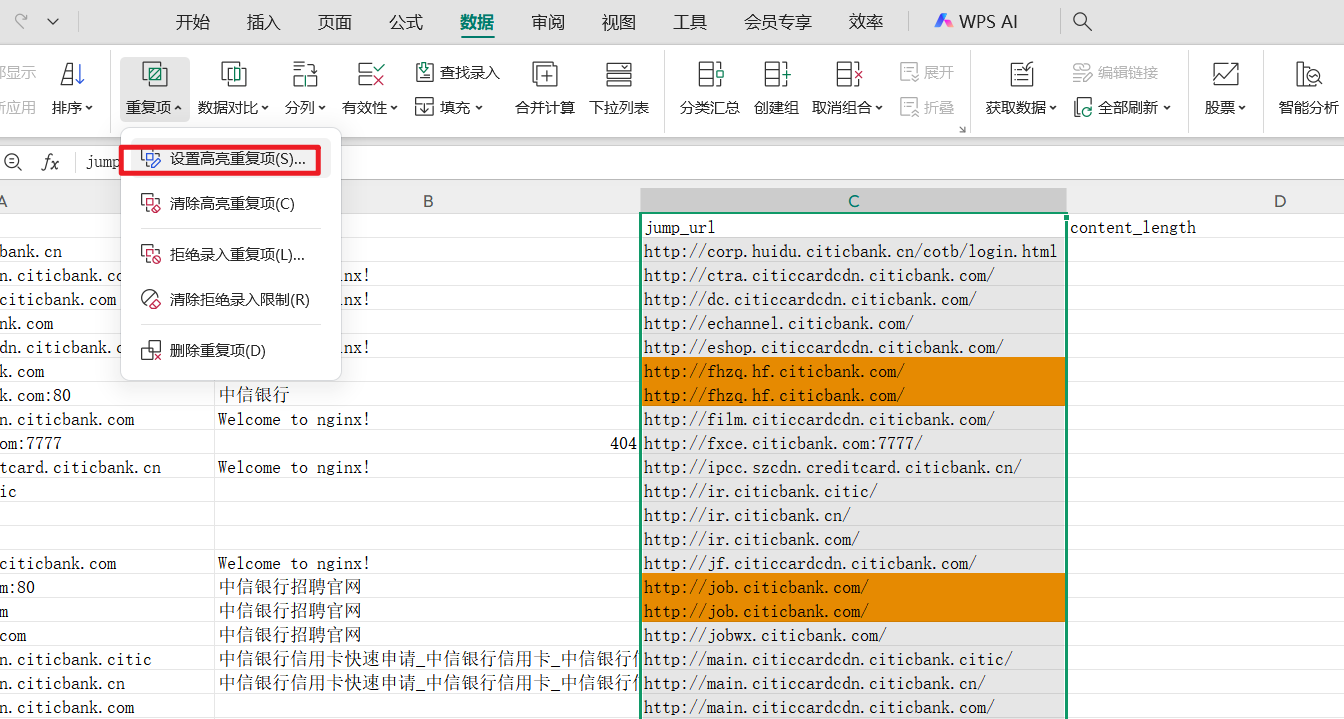
Task: Click the fx insert function icon
Action: click(50, 162)
